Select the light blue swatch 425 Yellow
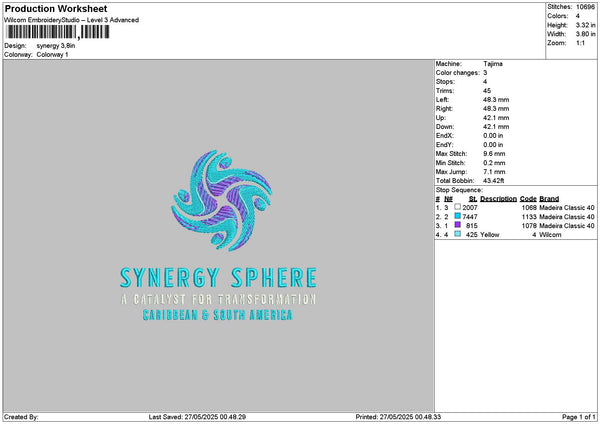The height and width of the screenshot is (424, 600). (x=457, y=234)
